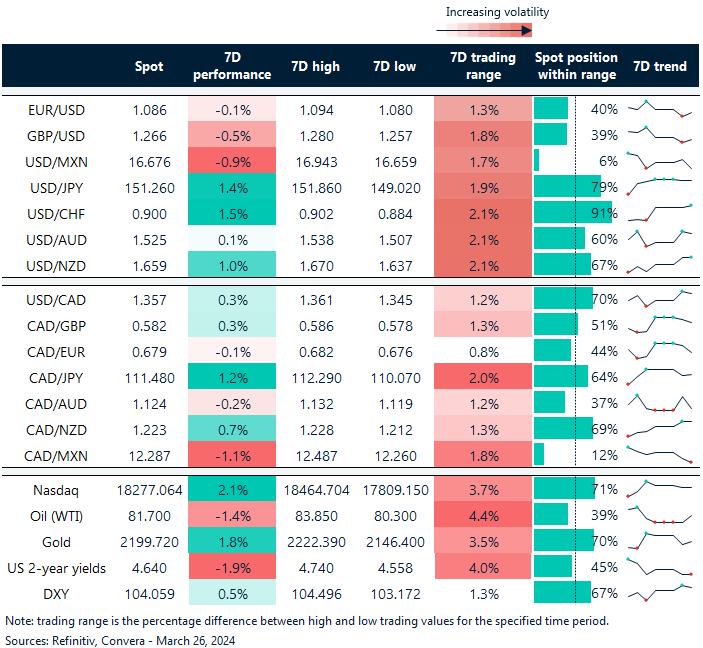Image resolution: width=703 pixels, height=648 pixels.
Task: Select the 7D performance column header
Action: 231,67
